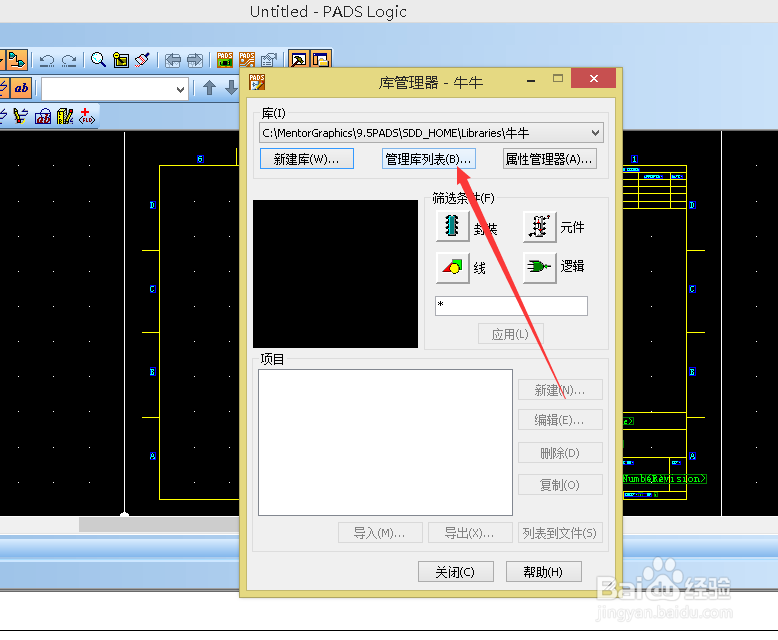Toggle the 线 (lines) filter button
The height and width of the screenshot is (640, 778).
point(452,267)
